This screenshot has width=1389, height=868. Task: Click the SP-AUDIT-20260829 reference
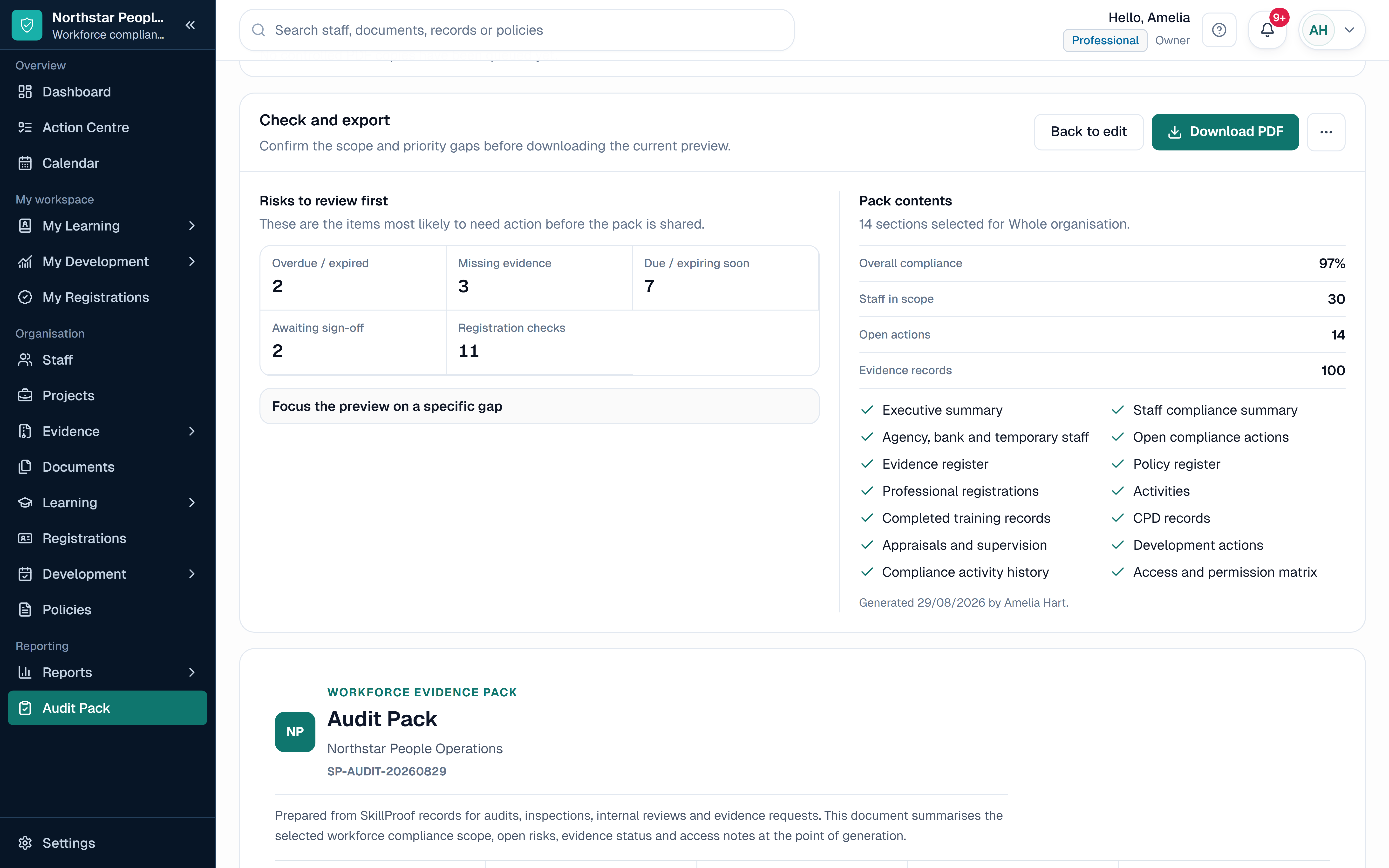(x=386, y=771)
